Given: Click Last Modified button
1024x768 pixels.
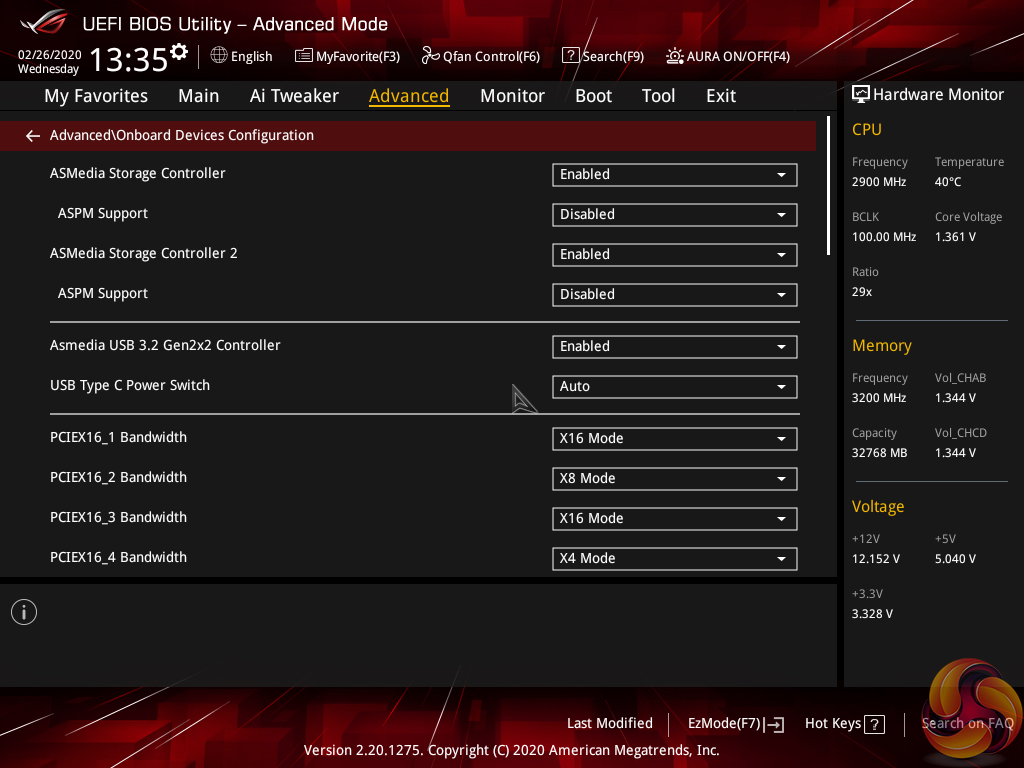Looking at the screenshot, I should click(x=609, y=723).
